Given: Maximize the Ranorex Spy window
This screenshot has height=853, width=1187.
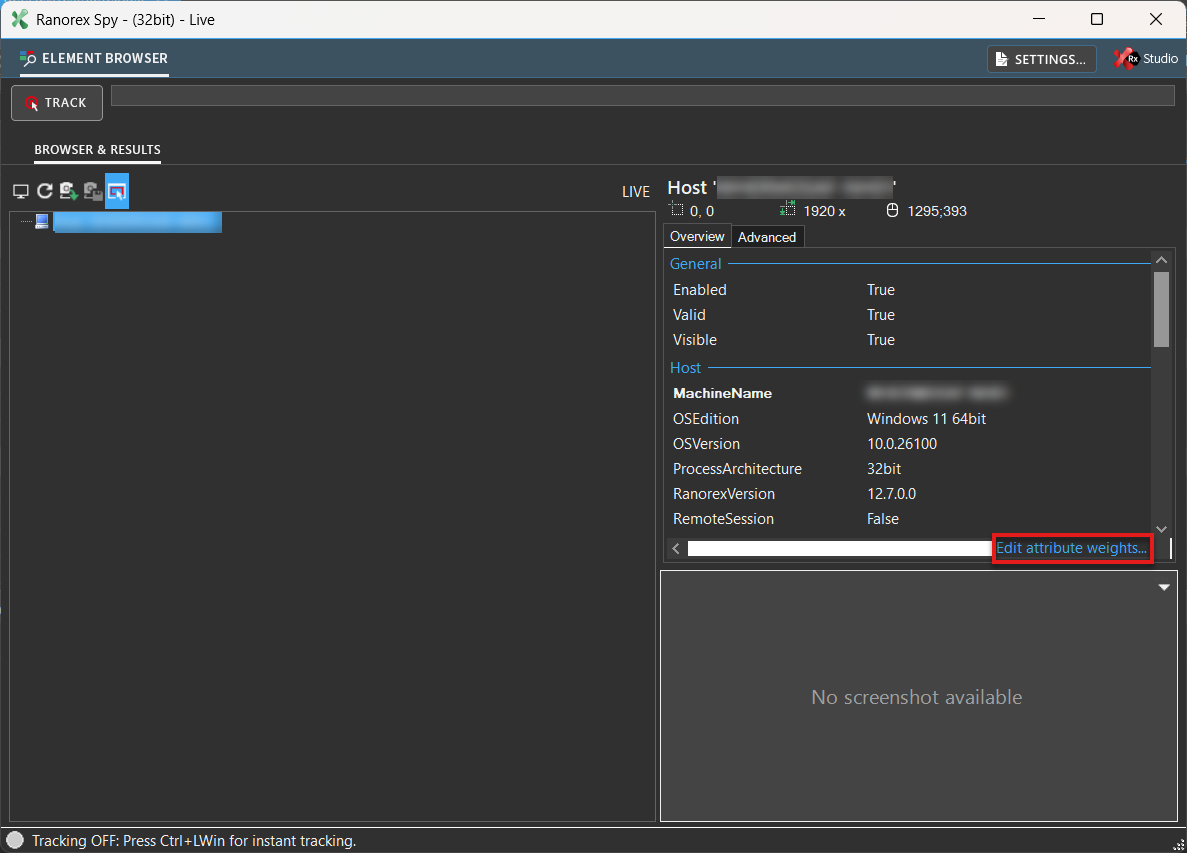Looking at the screenshot, I should tap(1096, 19).
